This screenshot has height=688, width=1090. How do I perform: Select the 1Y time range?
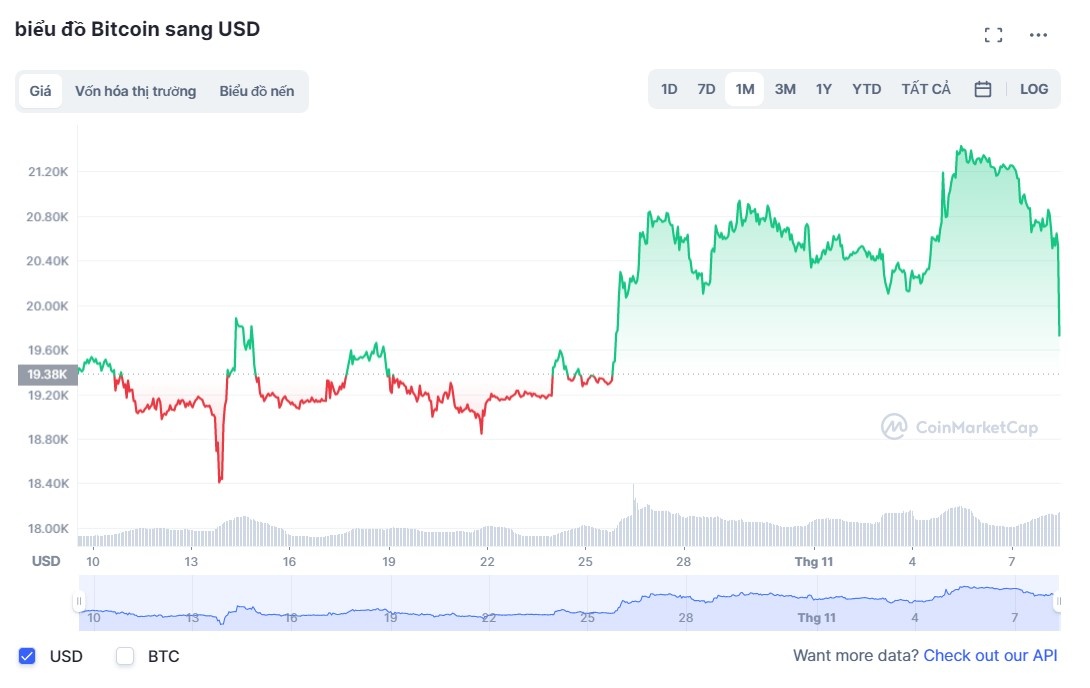[x=823, y=88]
